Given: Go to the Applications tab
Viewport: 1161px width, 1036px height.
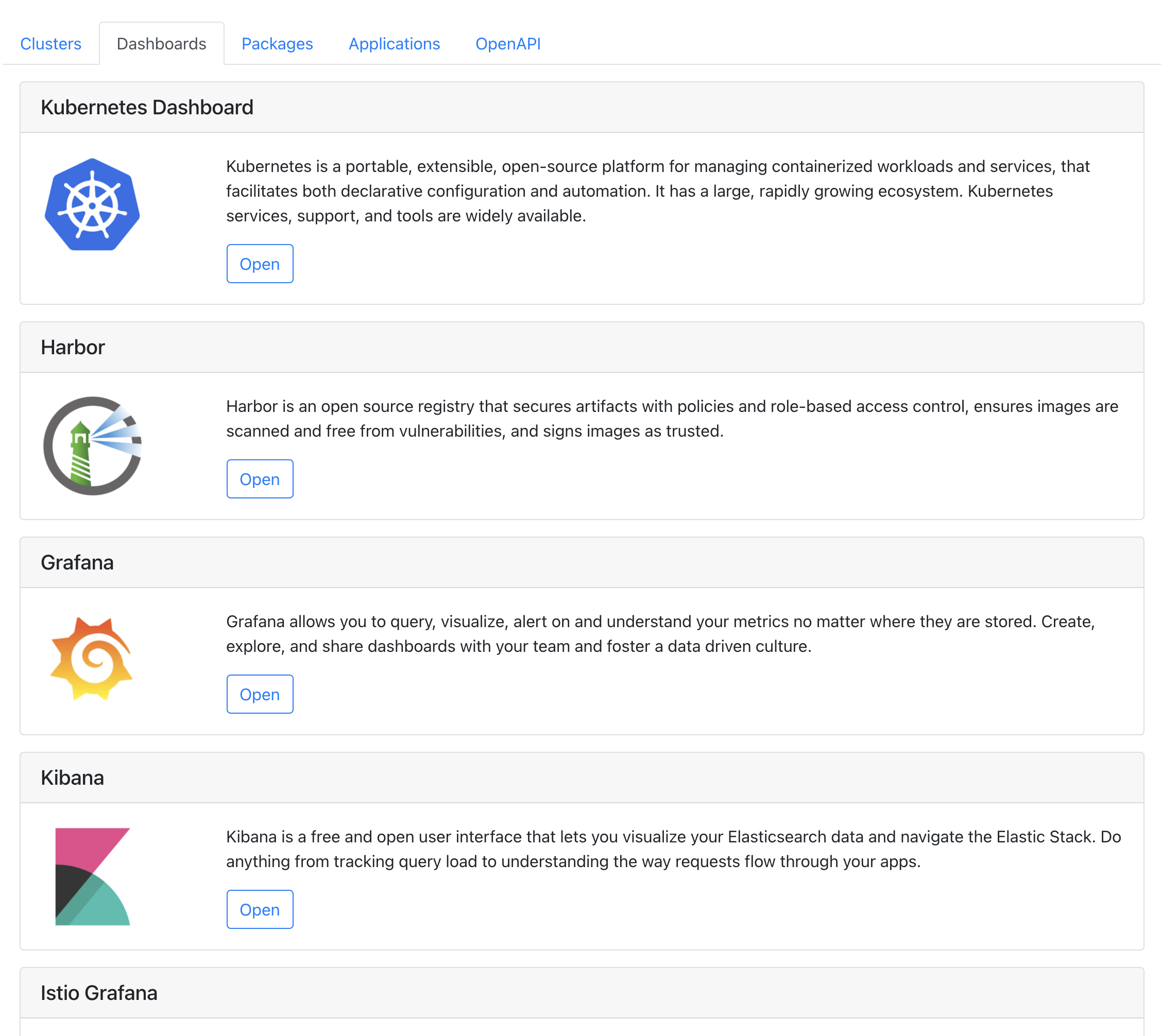Looking at the screenshot, I should coord(394,44).
